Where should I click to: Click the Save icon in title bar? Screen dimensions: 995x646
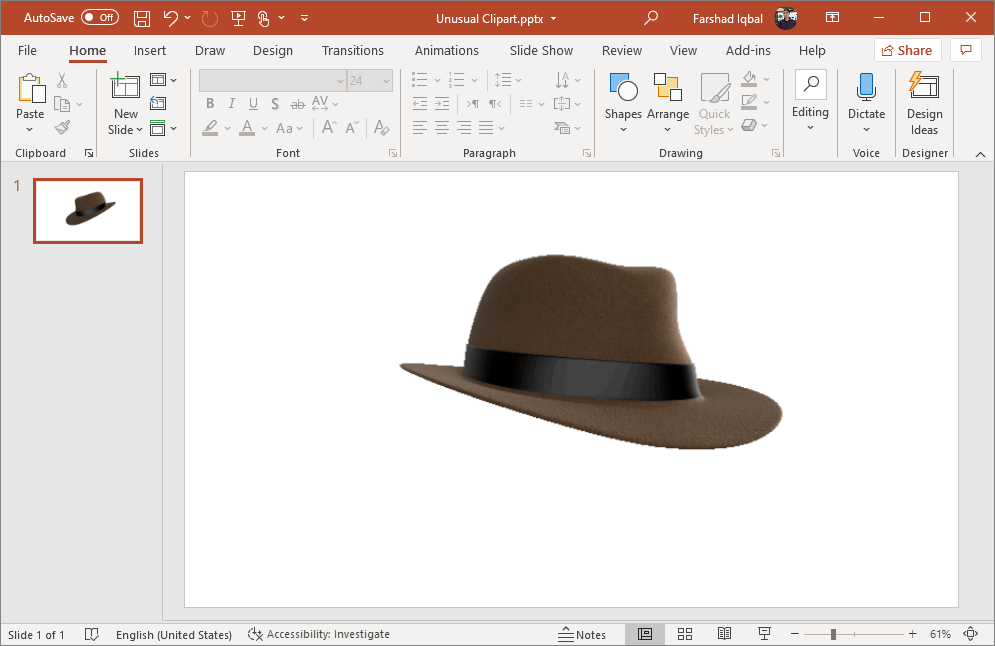click(x=142, y=18)
